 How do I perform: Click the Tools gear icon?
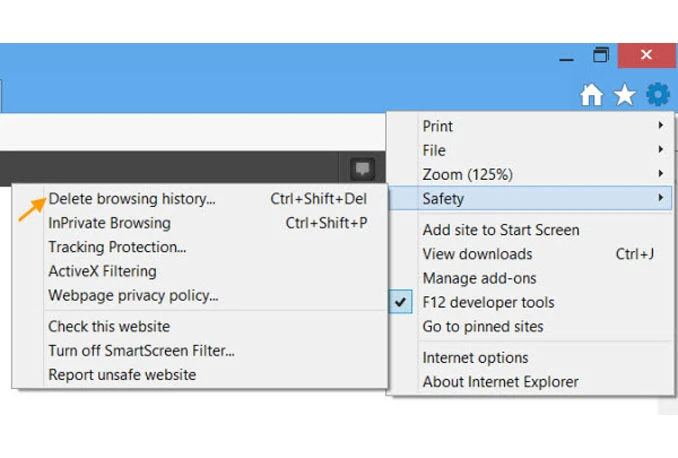coord(658,94)
